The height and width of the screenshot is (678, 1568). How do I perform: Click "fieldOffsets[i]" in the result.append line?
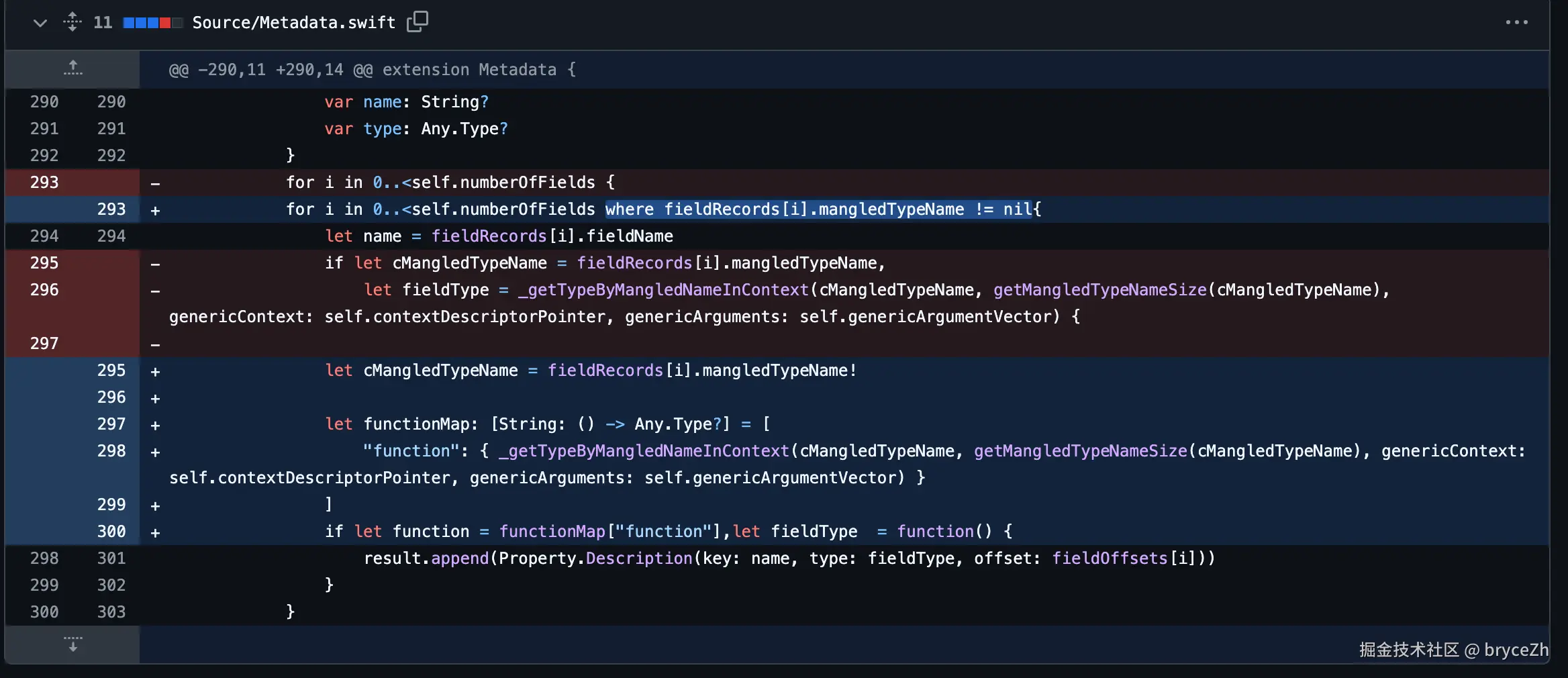click(1124, 559)
